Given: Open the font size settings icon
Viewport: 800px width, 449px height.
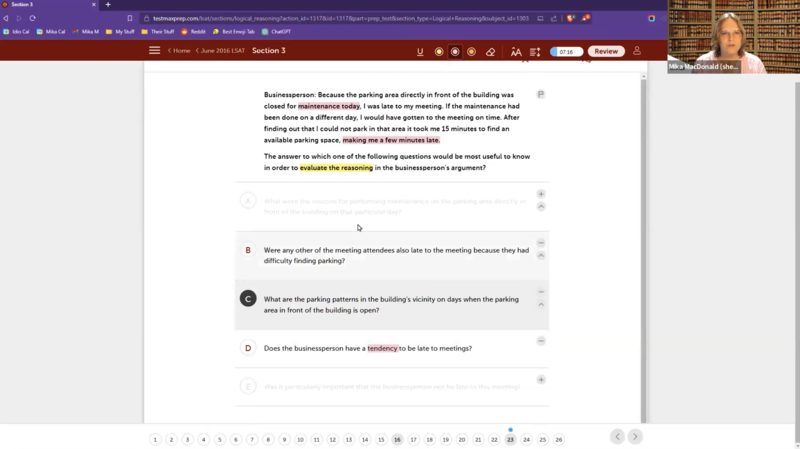Looking at the screenshot, I should coord(516,51).
